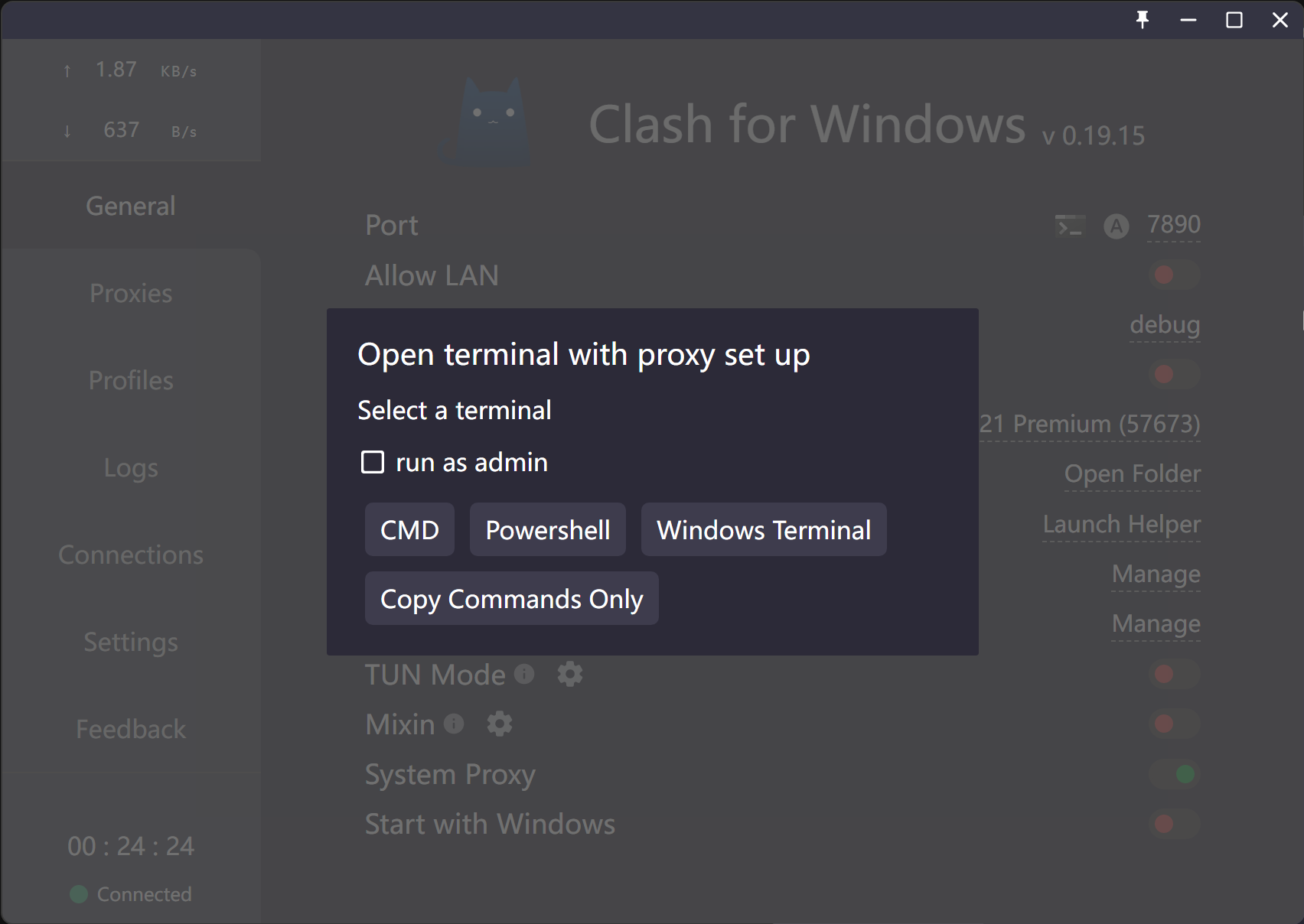Image resolution: width=1304 pixels, height=924 pixels.
Task: Open the General tab
Action: click(131, 206)
